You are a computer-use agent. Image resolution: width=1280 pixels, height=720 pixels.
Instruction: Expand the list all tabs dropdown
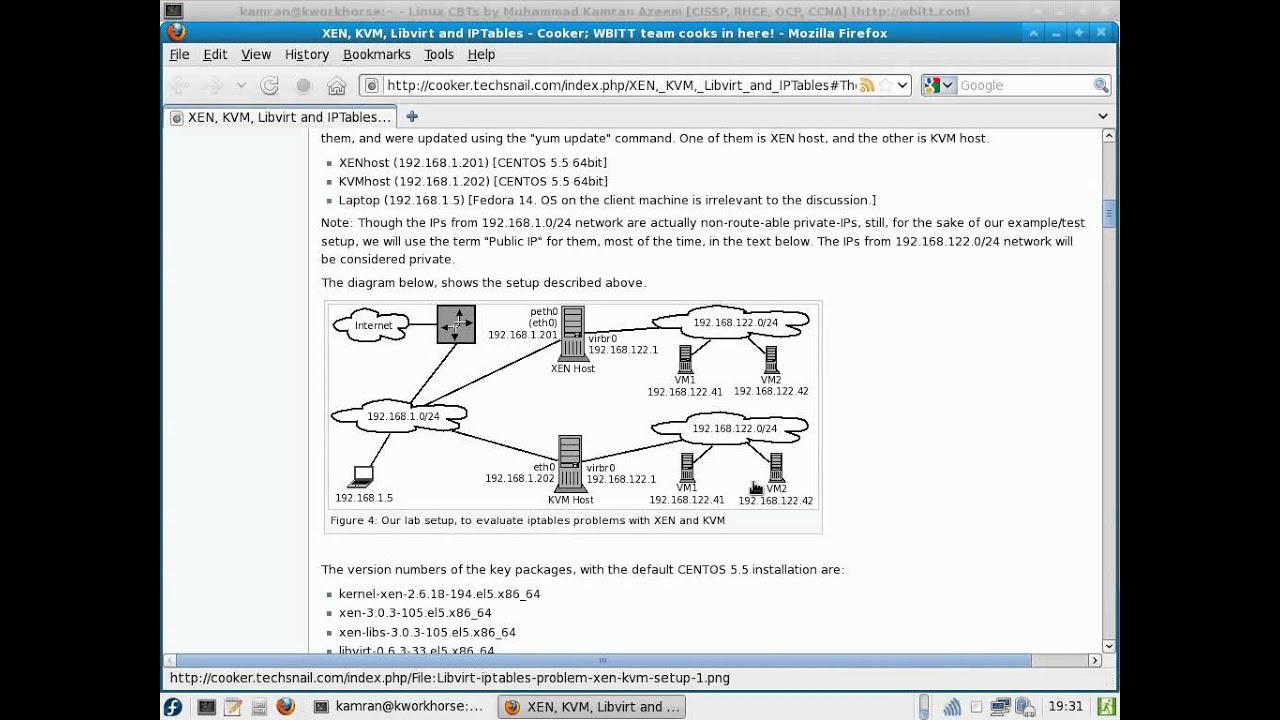[x=1103, y=117]
